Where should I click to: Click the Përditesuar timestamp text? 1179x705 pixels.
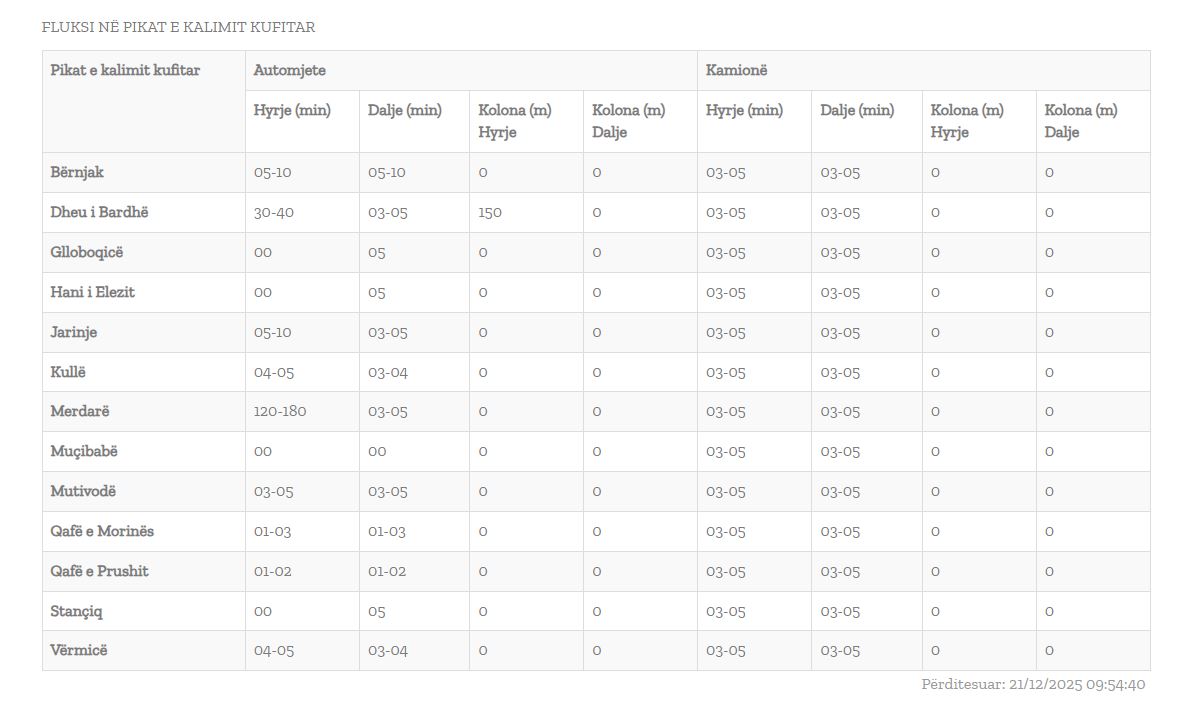point(1032,685)
